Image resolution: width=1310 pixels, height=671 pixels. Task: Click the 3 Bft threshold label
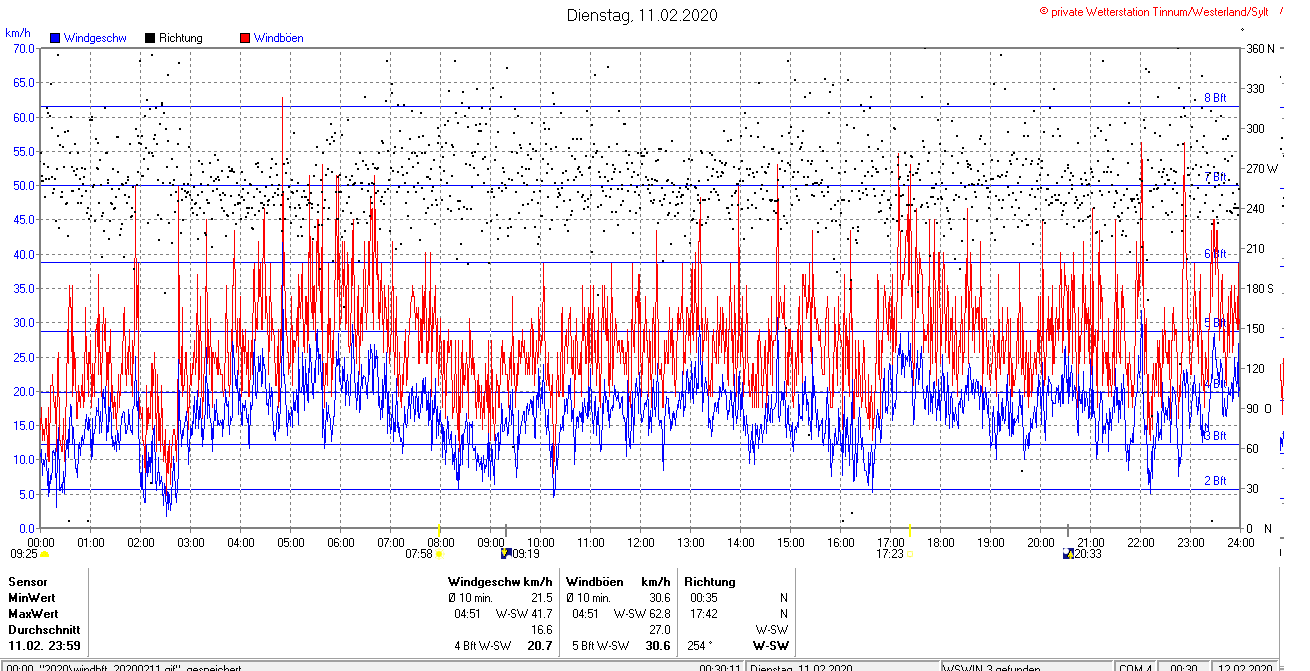point(1214,436)
